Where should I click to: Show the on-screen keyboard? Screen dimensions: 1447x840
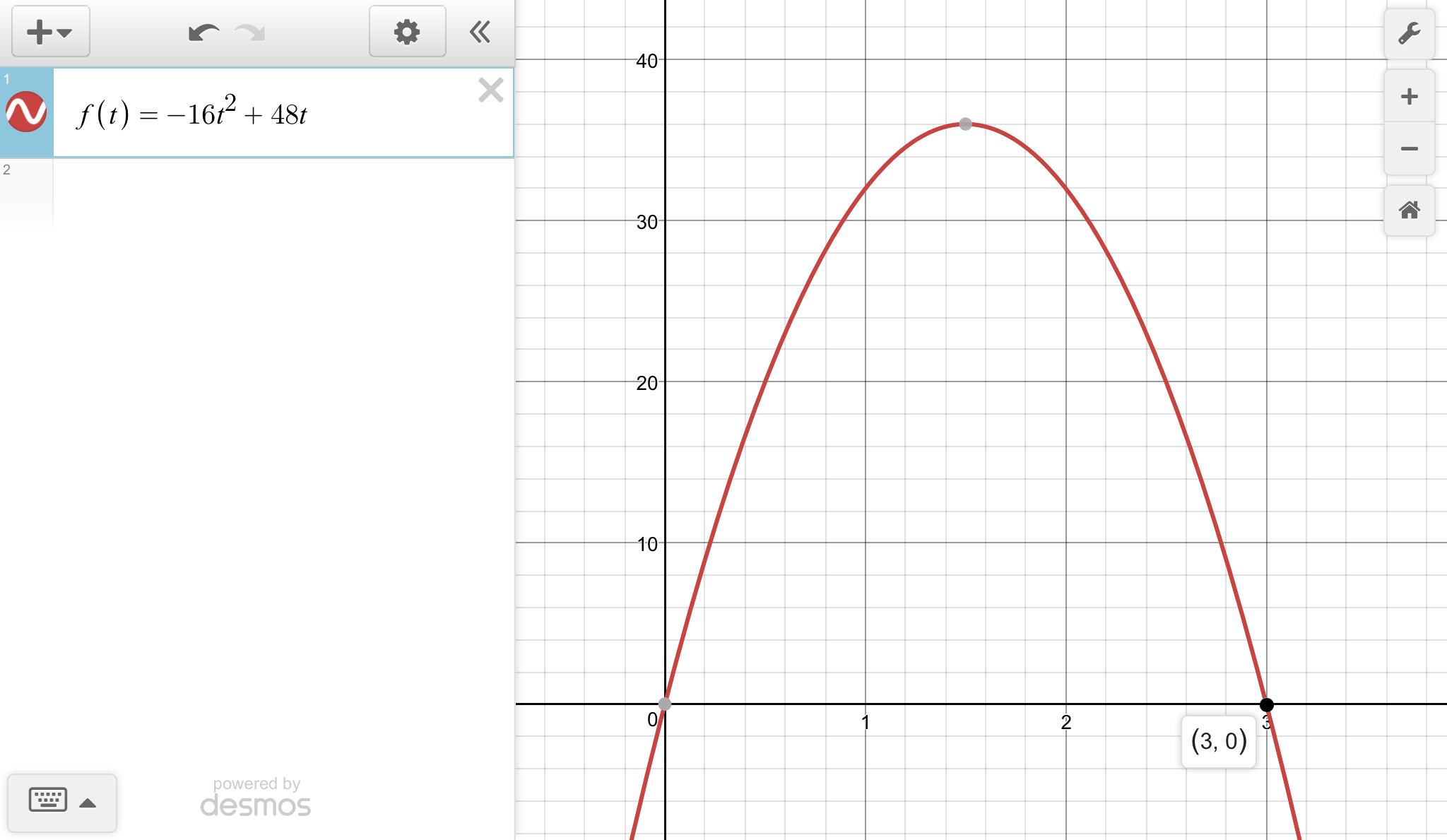click(48, 800)
